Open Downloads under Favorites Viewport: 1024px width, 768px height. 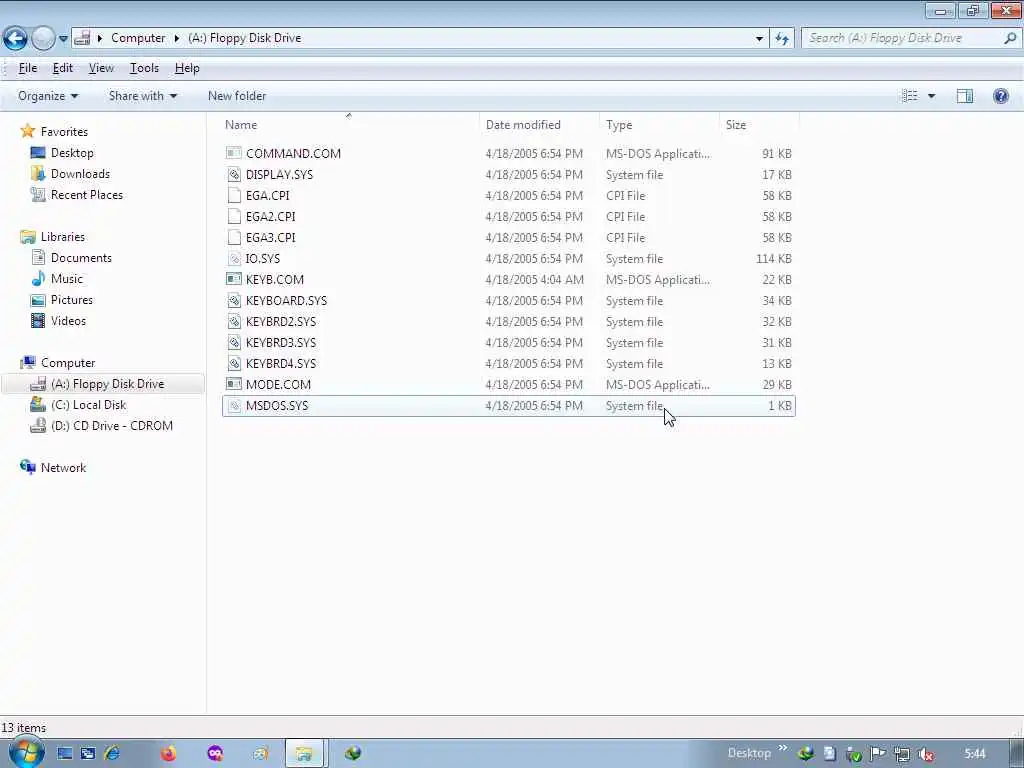(80, 174)
